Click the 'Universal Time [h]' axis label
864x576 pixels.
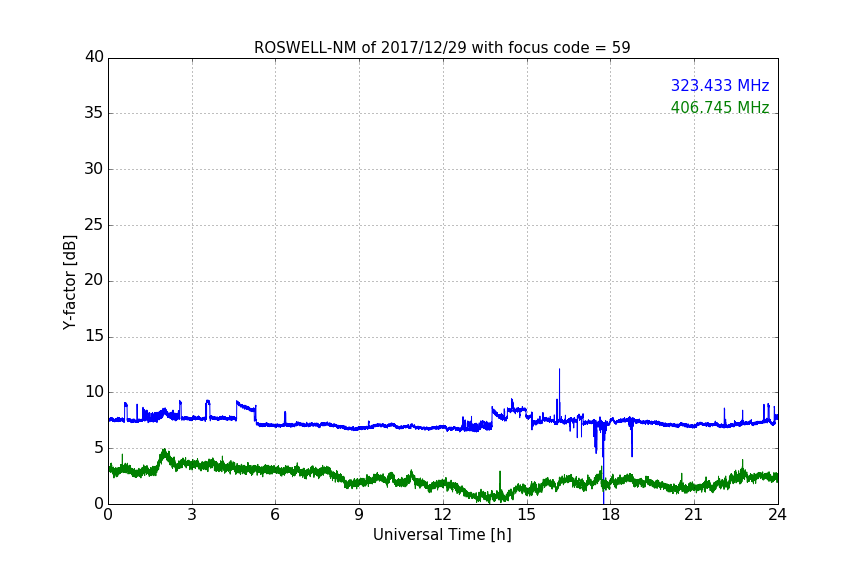click(442, 535)
